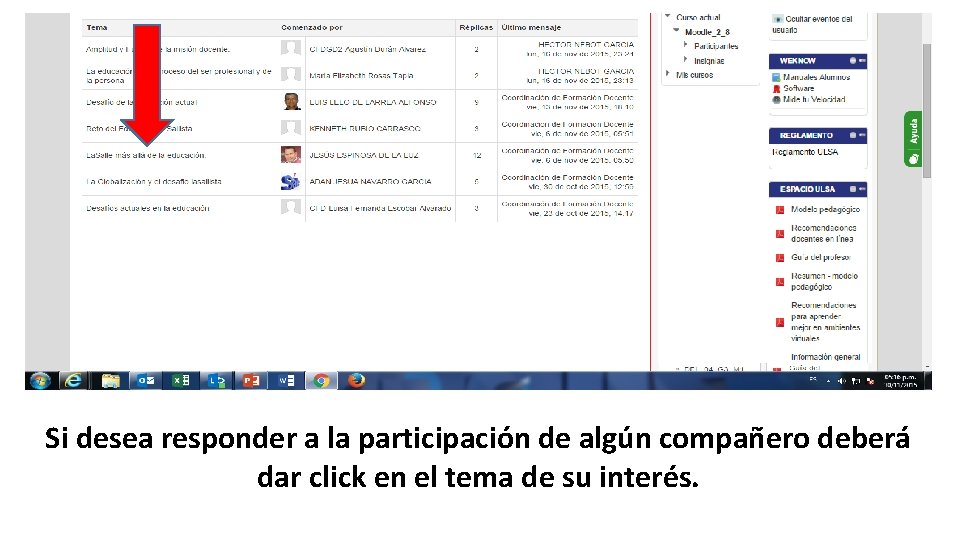Open the Modelo pedagógico PDF icon
Viewport: 960px width, 540px height.
(x=780, y=210)
